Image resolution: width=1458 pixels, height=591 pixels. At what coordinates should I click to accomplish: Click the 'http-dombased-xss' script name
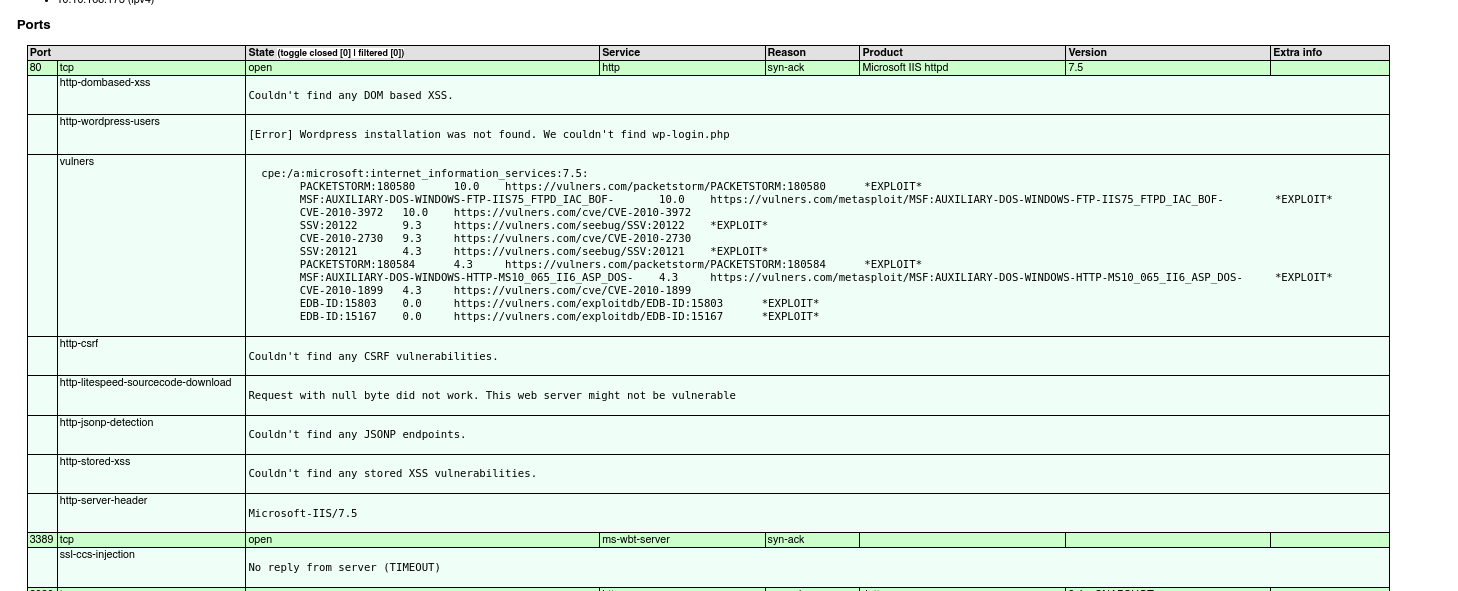point(105,83)
